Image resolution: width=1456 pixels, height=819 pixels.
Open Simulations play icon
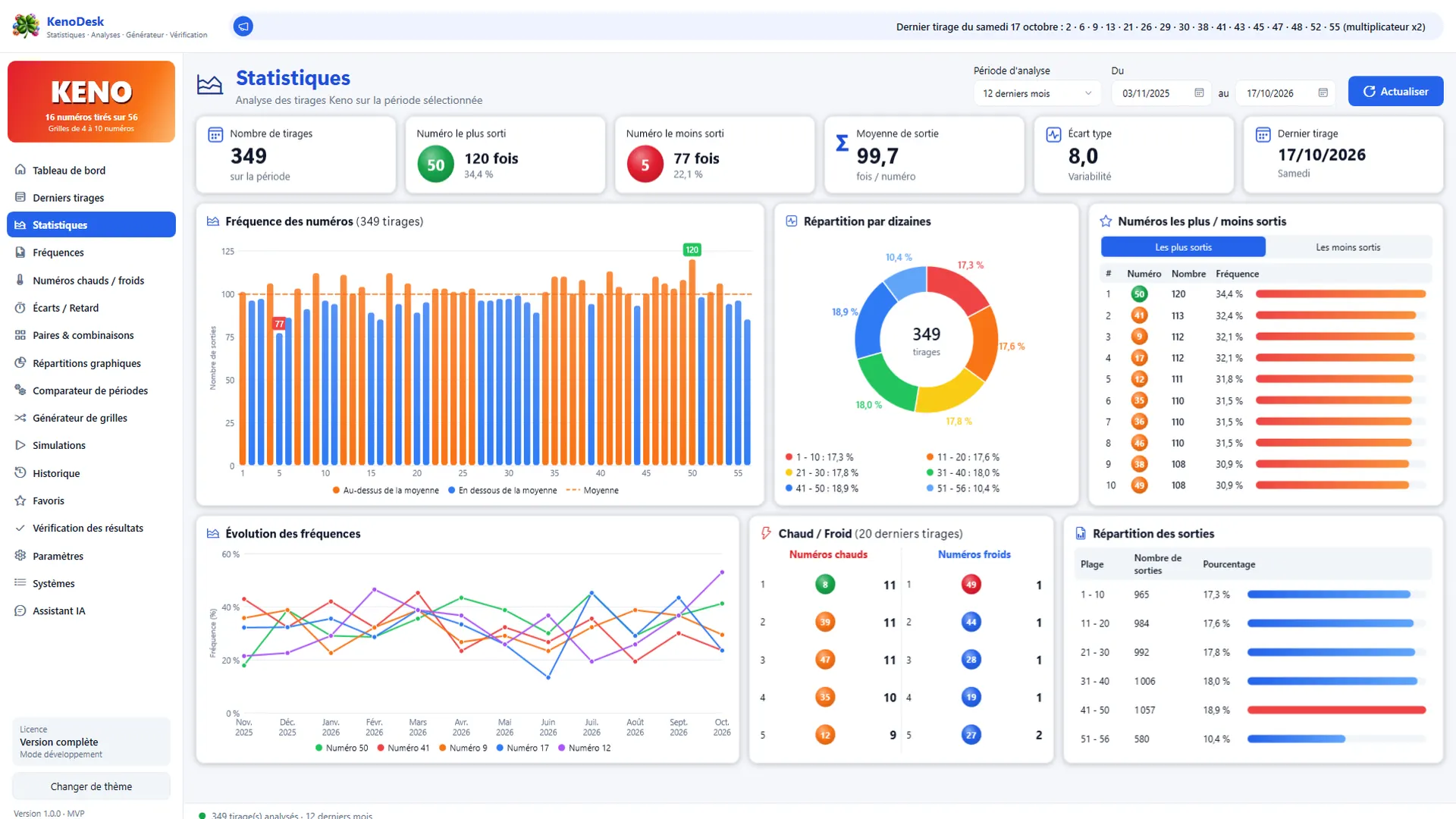click(x=20, y=445)
